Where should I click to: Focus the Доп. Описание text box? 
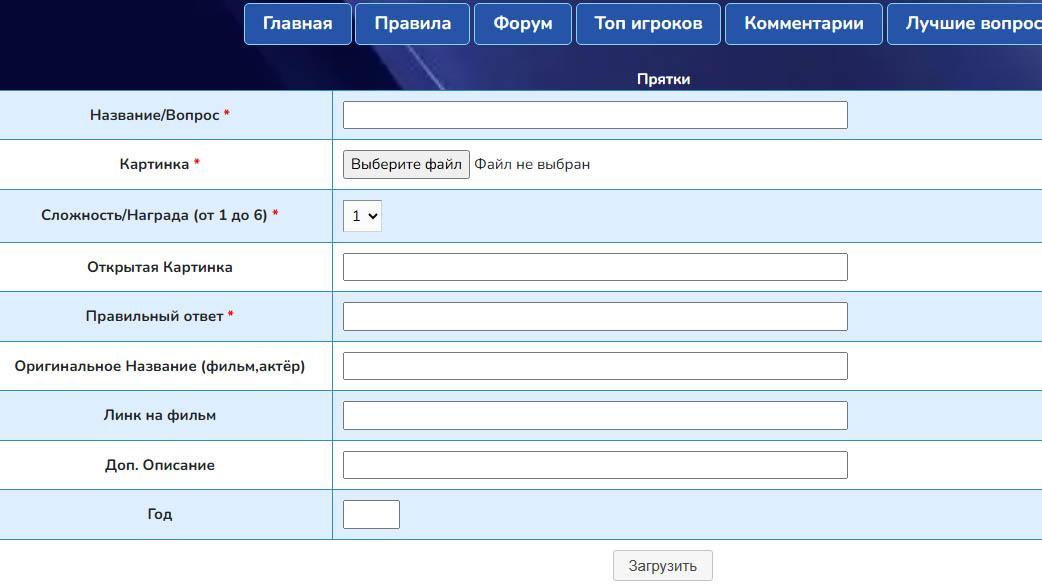click(595, 465)
